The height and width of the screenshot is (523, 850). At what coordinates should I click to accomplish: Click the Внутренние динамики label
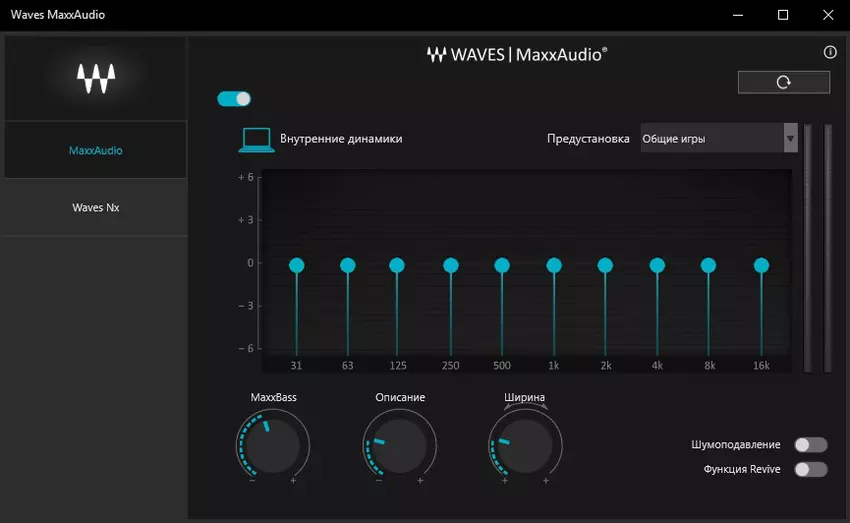[341, 139]
